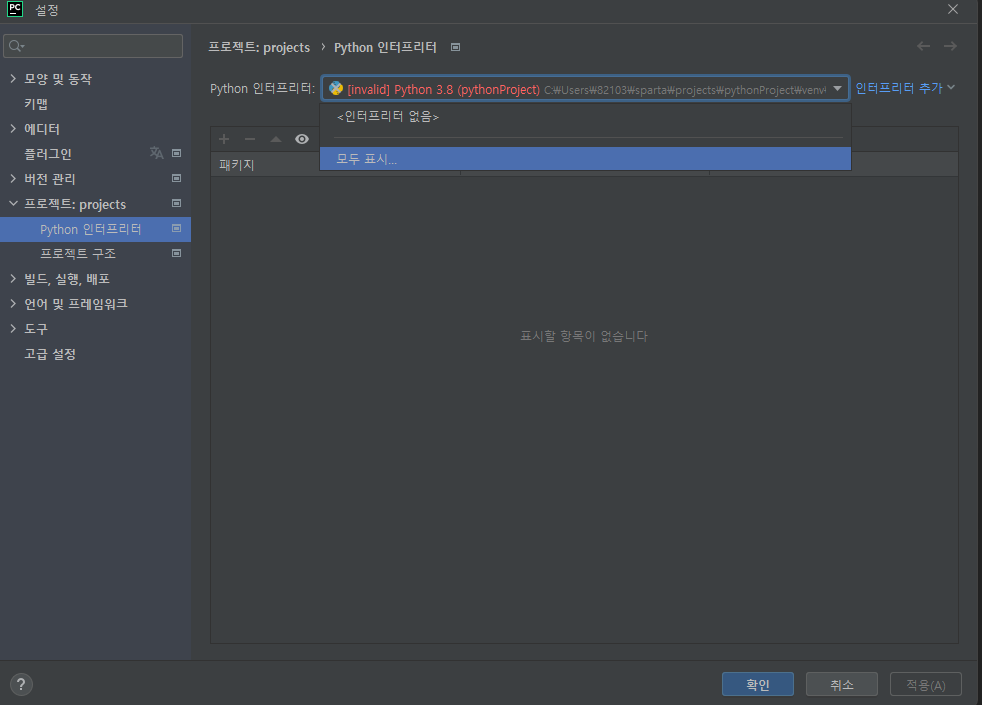This screenshot has height=705, width=982.
Task: Open 프로젝트 구조 settings page
Action: point(78,254)
